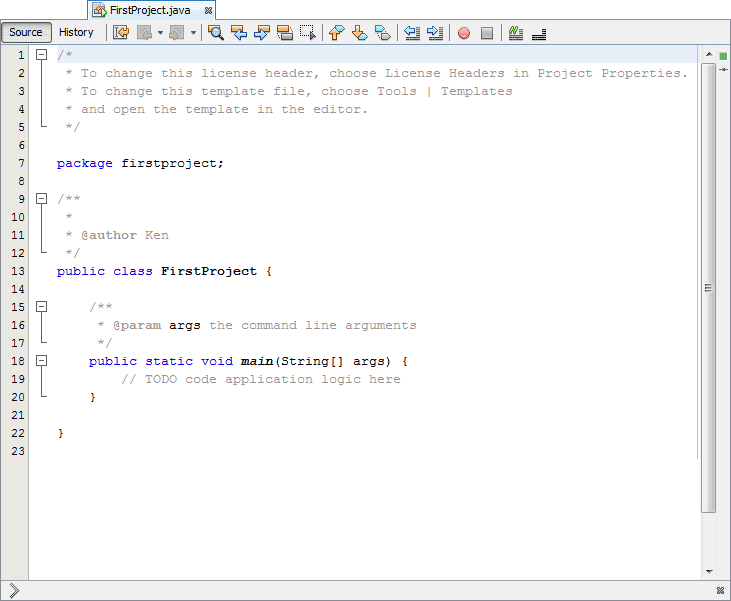Viewport: 731px width, 601px height.
Task: Click the 'main' method name on line 18
Action: [257, 361]
